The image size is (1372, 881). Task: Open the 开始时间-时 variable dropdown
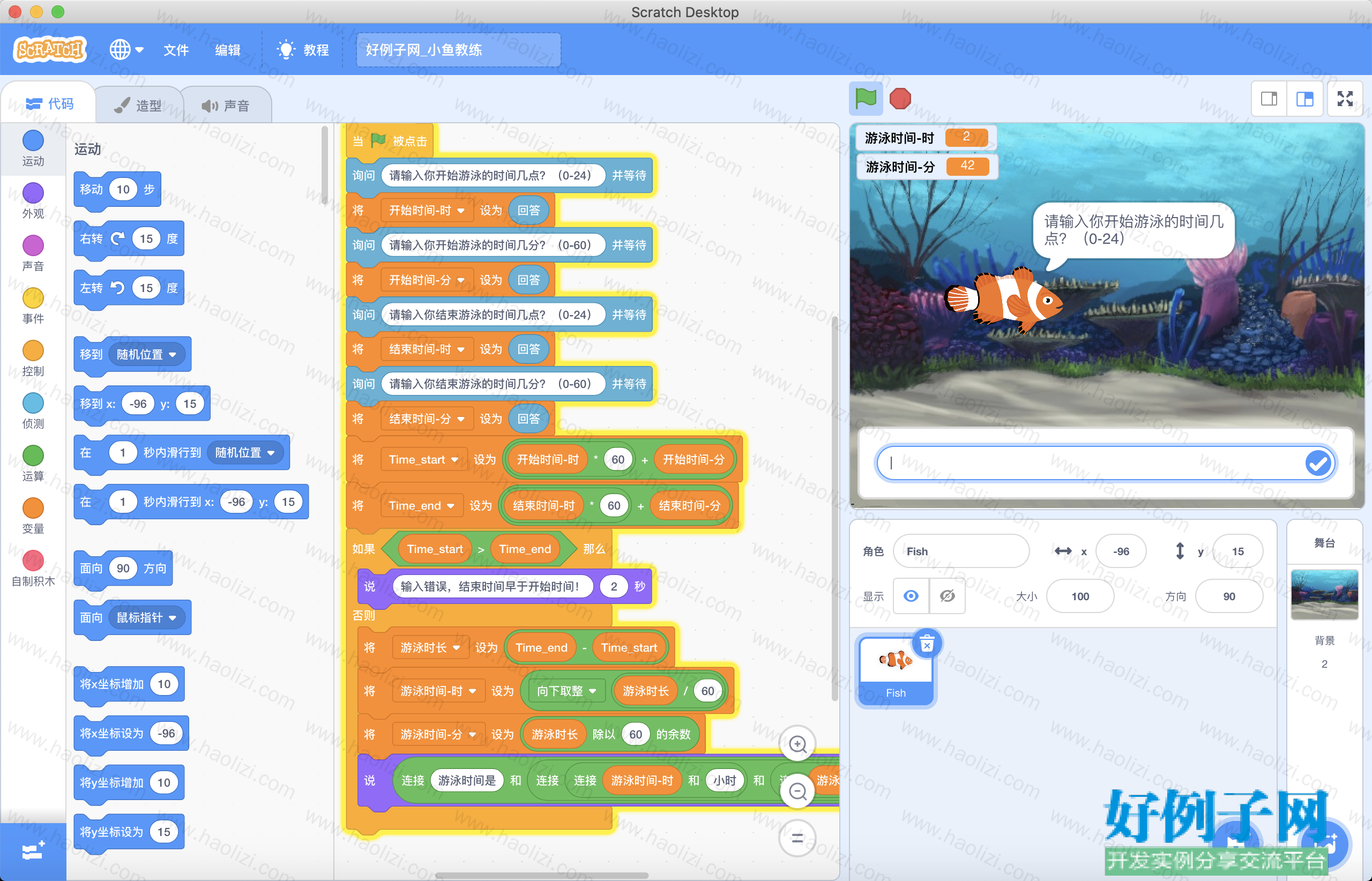[x=426, y=211]
